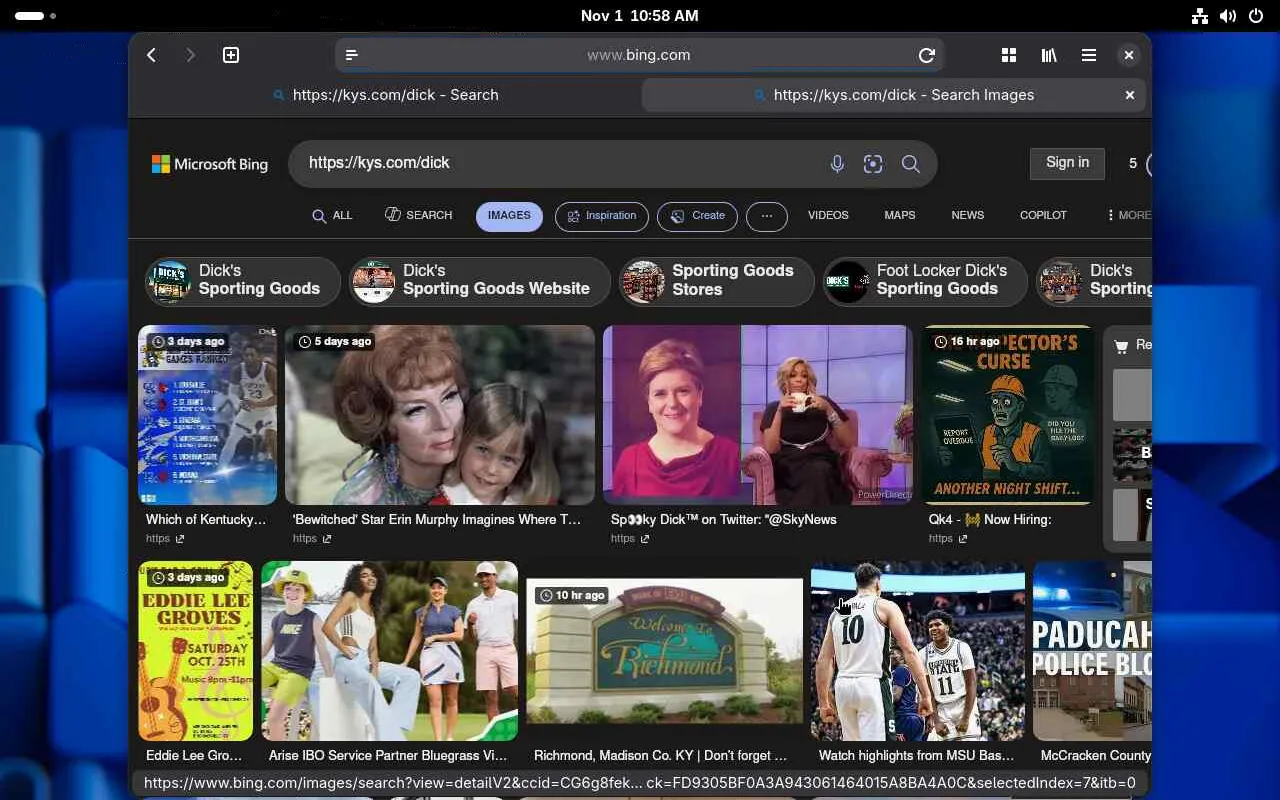Submit search with the magnifier icon

(x=910, y=164)
